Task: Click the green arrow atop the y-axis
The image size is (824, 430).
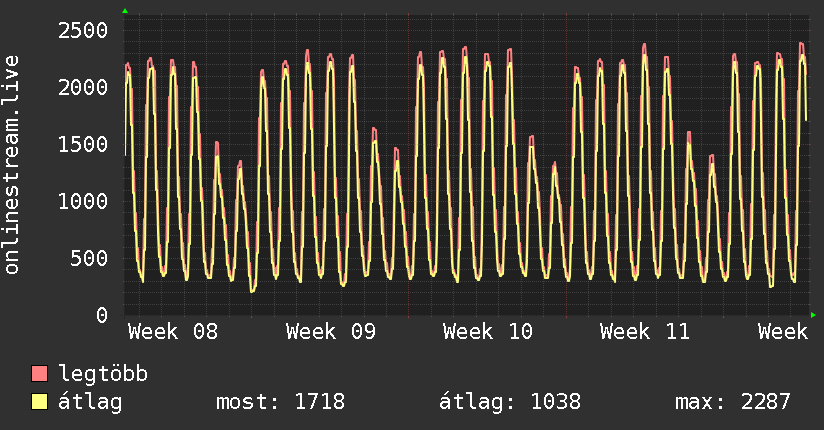Action: point(125,11)
